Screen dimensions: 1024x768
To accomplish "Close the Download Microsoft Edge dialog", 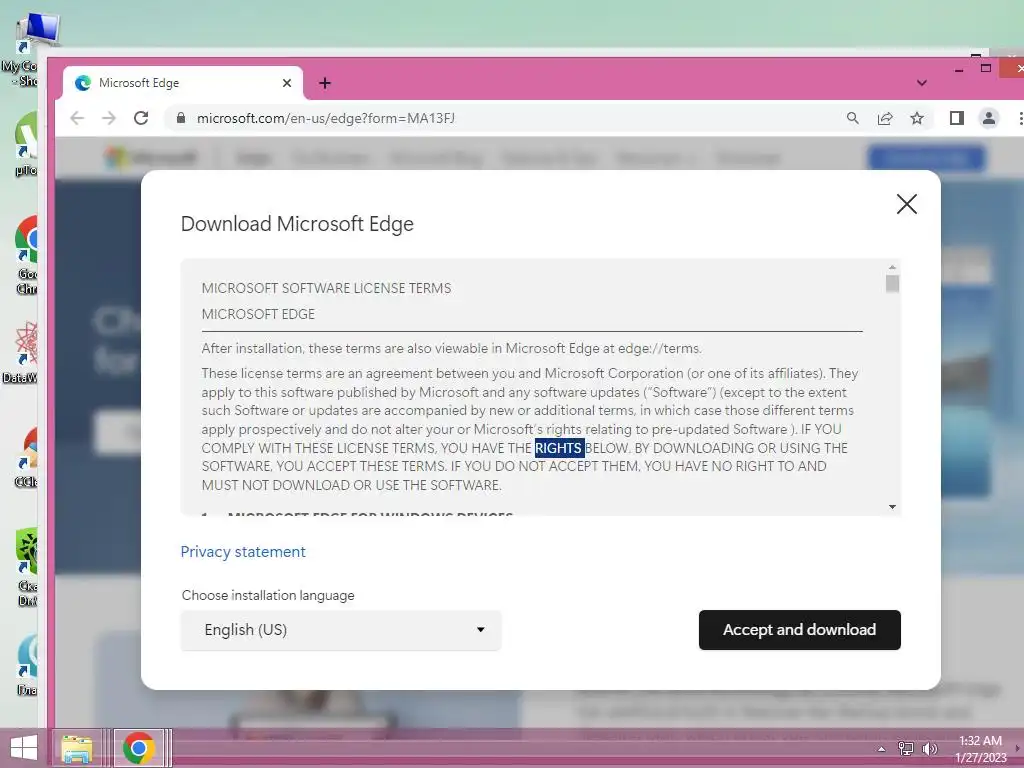I will click(x=906, y=204).
